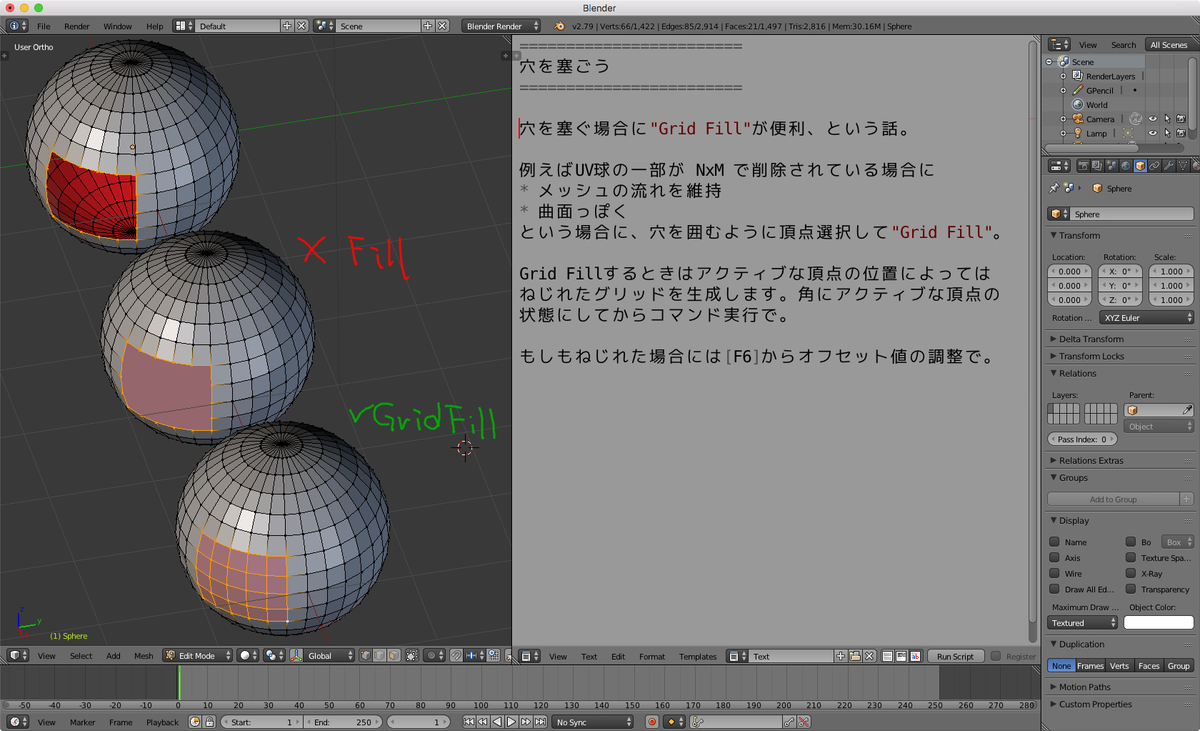Open the Render properties tab (camera icon)

point(1083,165)
